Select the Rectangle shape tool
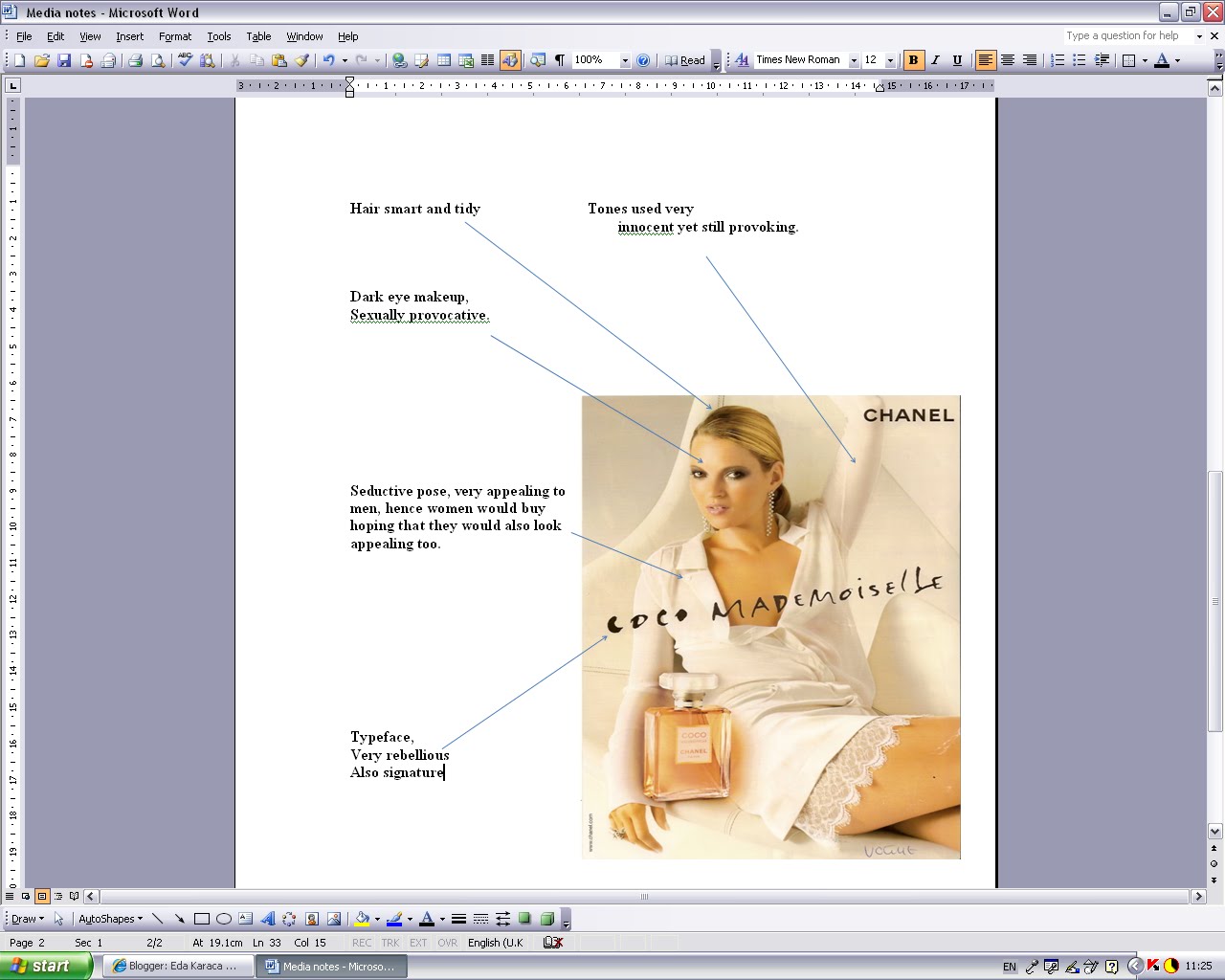The image size is (1225, 980). pos(201,919)
